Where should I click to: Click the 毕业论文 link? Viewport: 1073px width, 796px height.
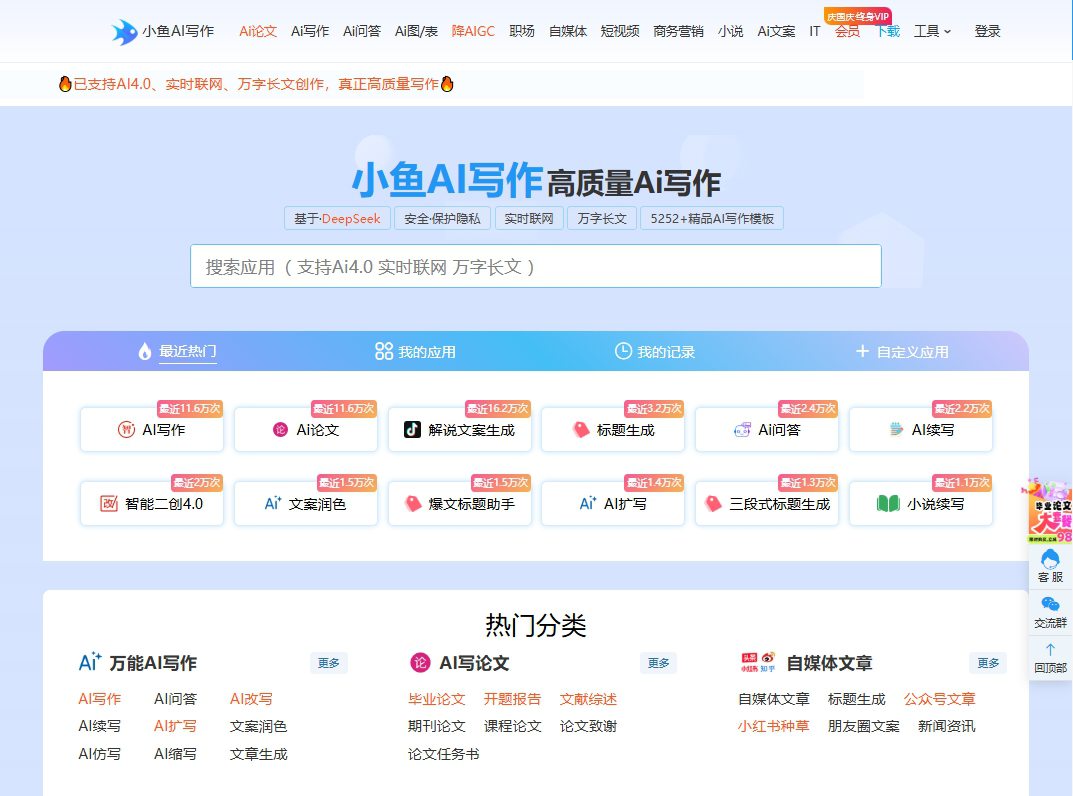point(436,699)
